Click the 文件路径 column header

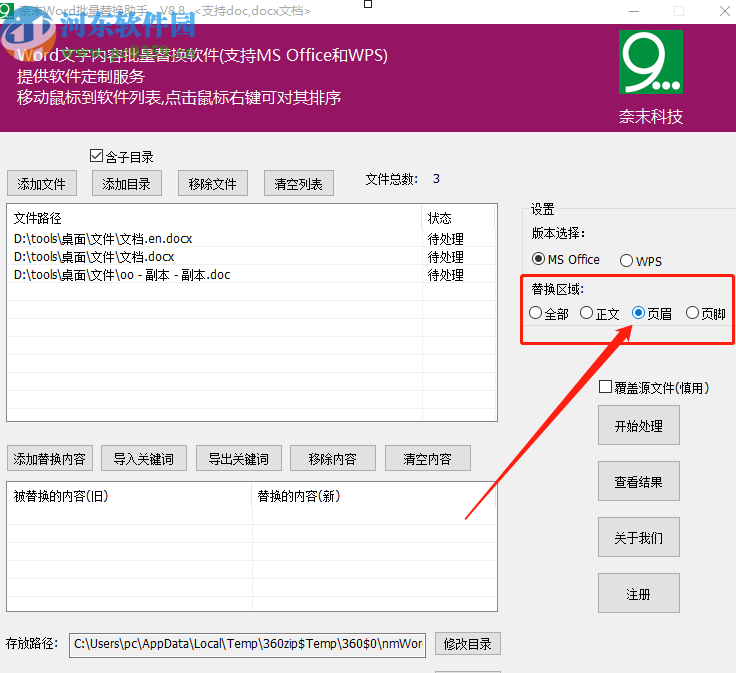215,218
